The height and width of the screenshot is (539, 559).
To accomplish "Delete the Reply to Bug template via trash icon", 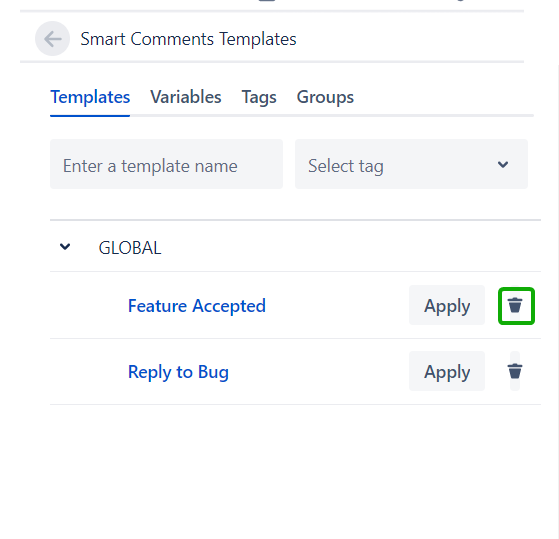I will 515,371.
